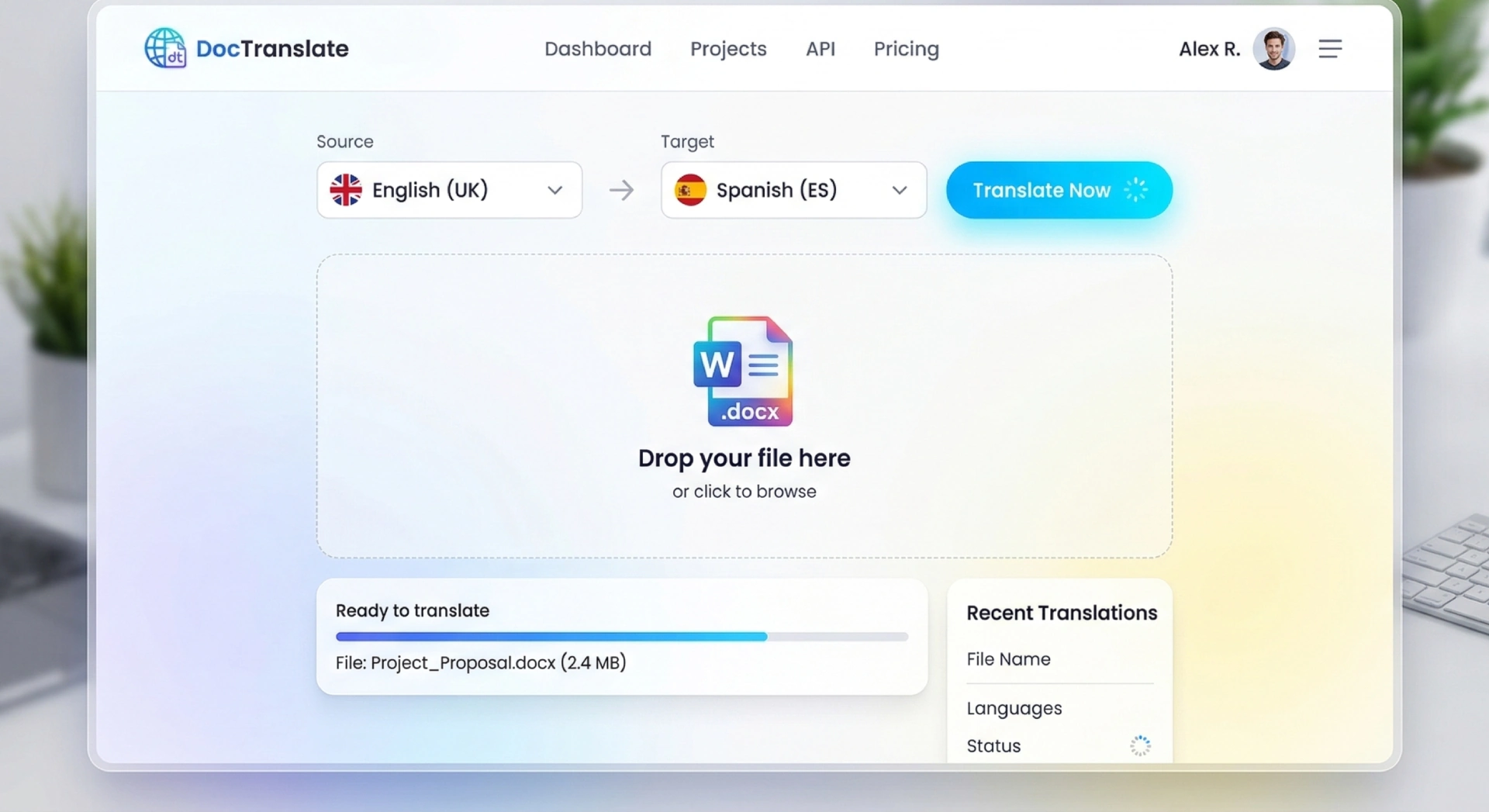The height and width of the screenshot is (812, 1489).
Task: Go to the Dashboard nav item
Action: coord(598,49)
